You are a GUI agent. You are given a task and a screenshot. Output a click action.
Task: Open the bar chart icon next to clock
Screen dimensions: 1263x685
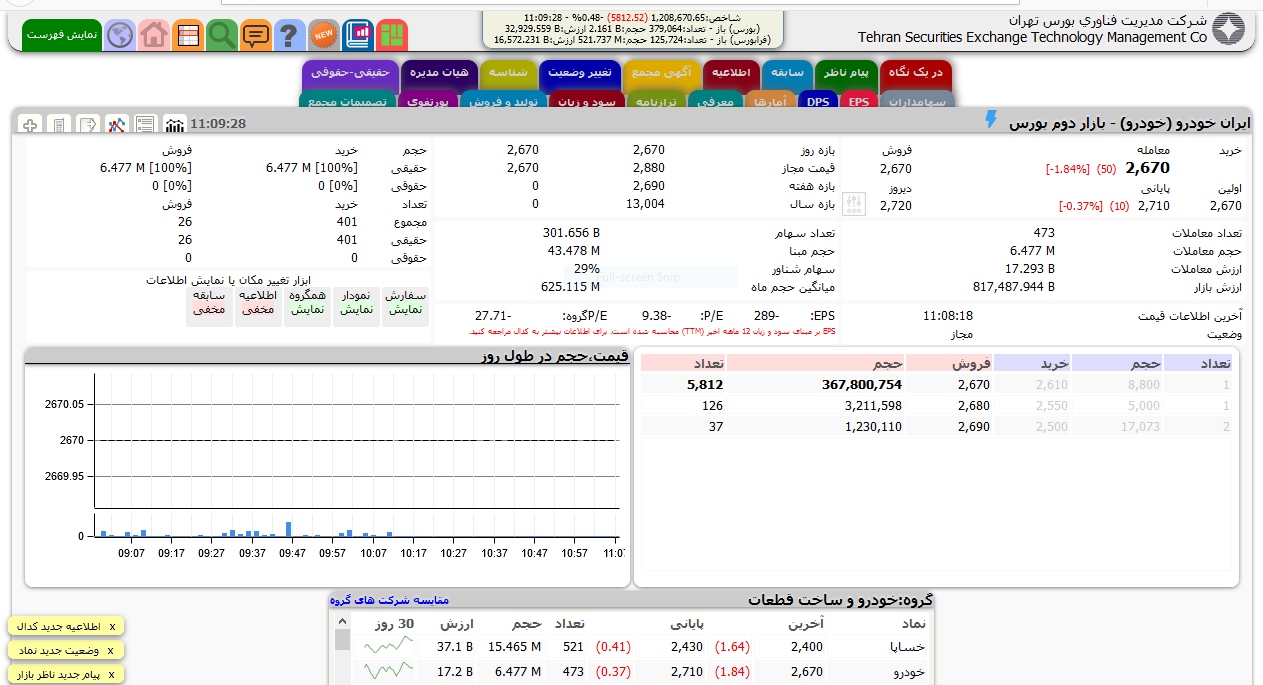coord(175,124)
